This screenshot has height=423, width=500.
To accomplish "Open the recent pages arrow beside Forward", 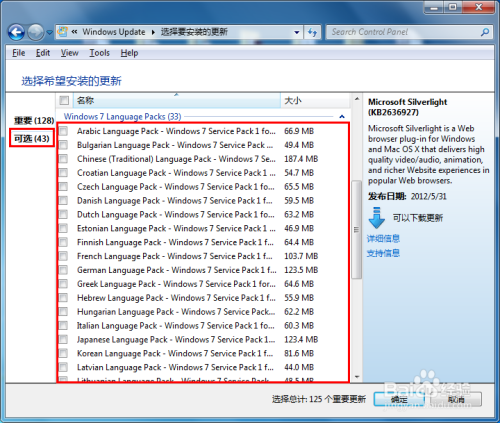I will coord(50,33).
